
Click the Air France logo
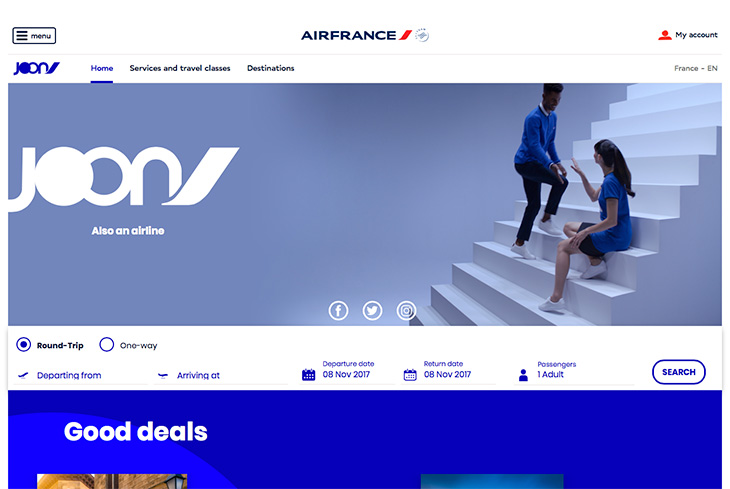pos(365,35)
